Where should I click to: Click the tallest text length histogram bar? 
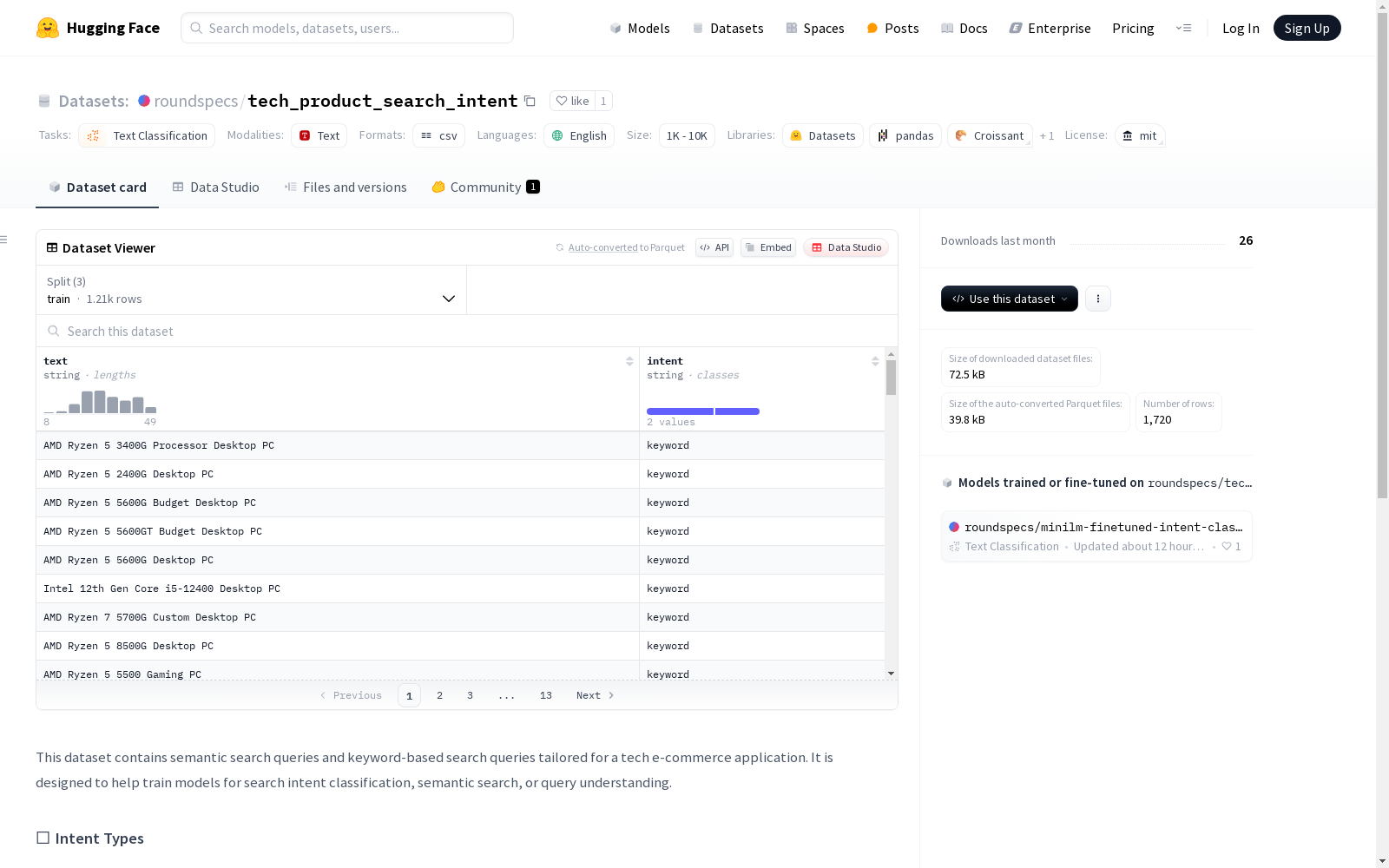click(100, 402)
